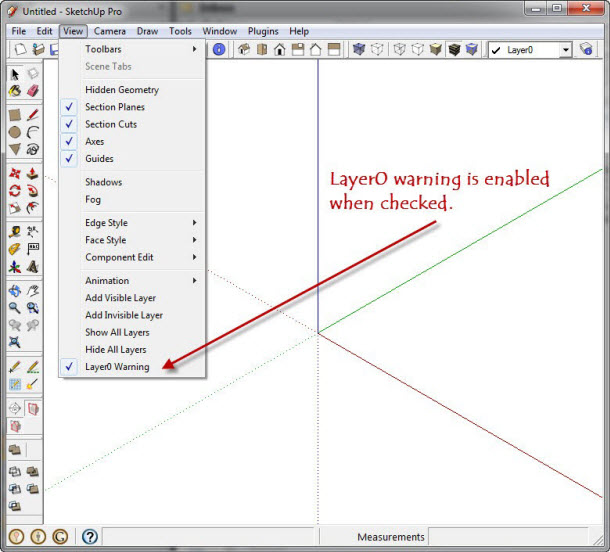
Task: Set Shaded With Textures style
Action: tap(454, 49)
